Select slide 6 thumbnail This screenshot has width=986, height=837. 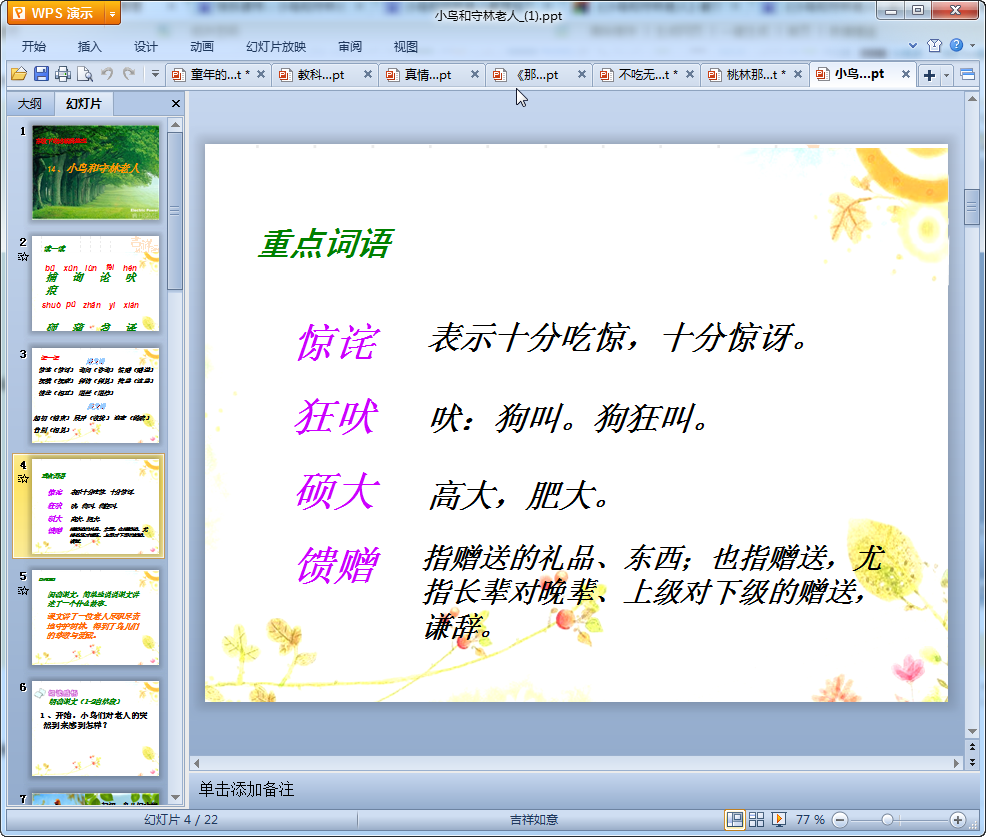click(x=96, y=728)
